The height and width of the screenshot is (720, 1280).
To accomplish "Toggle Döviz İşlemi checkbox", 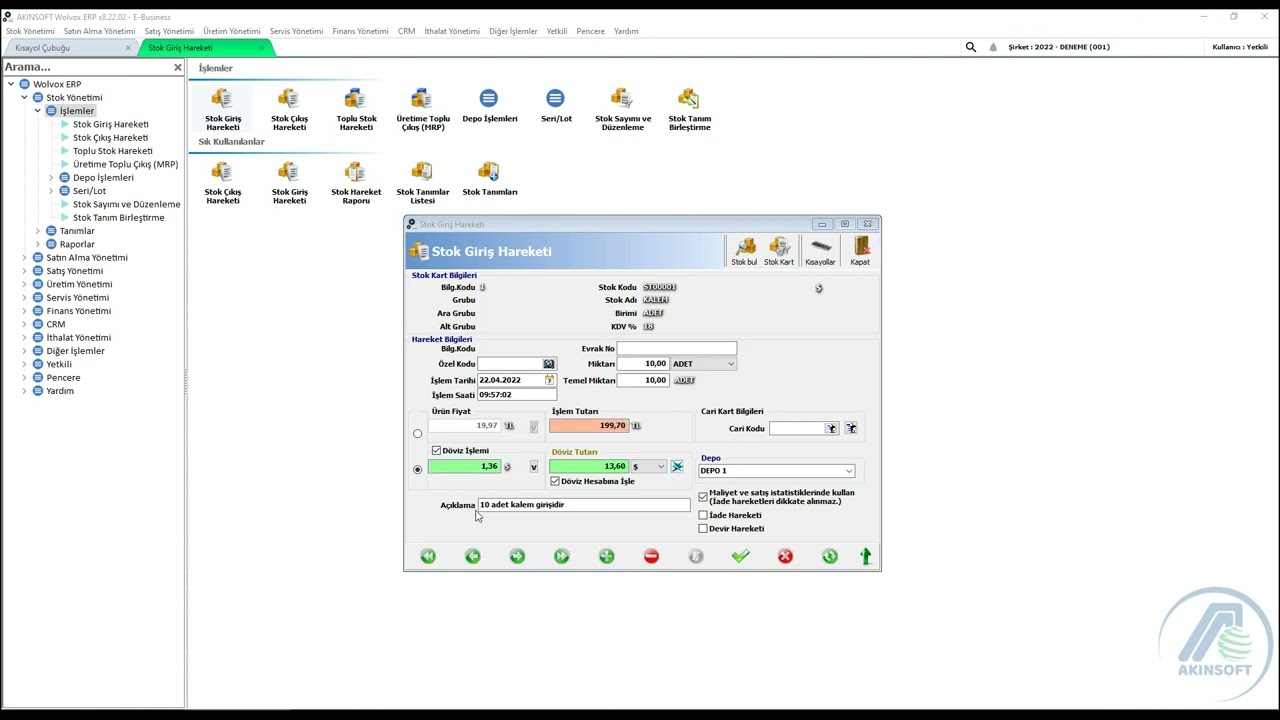I will click(x=436, y=451).
